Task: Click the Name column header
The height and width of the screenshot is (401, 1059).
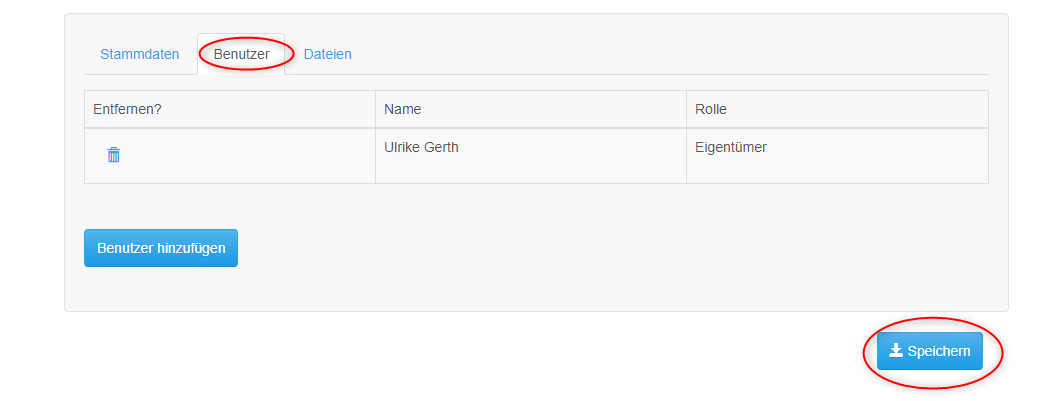Action: 531,109
